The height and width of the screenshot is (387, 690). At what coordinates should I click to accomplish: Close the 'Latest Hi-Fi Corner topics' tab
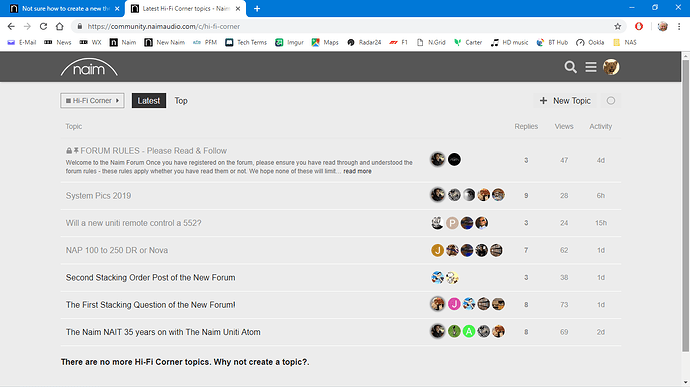click(x=238, y=8)
